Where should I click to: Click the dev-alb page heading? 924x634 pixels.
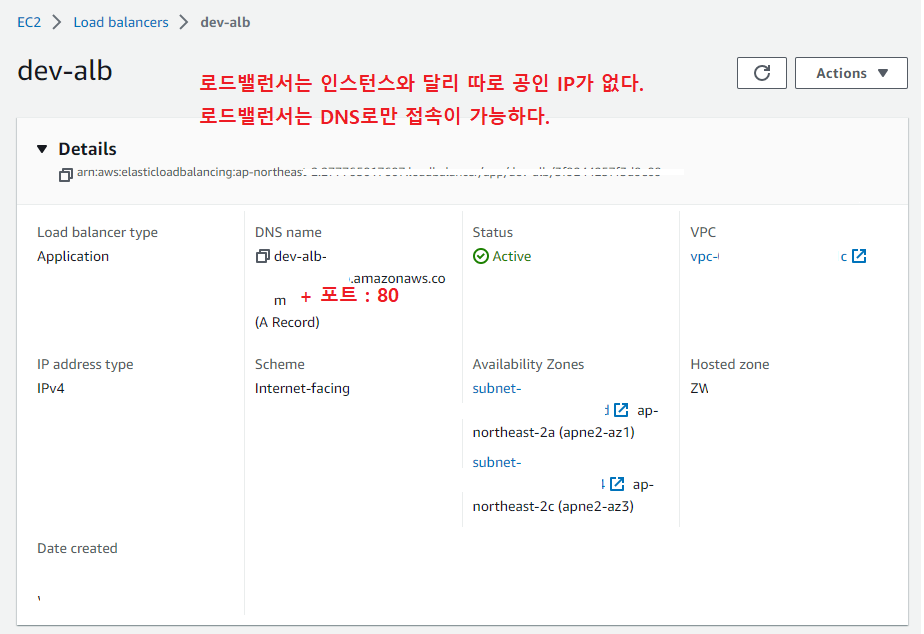65,71
